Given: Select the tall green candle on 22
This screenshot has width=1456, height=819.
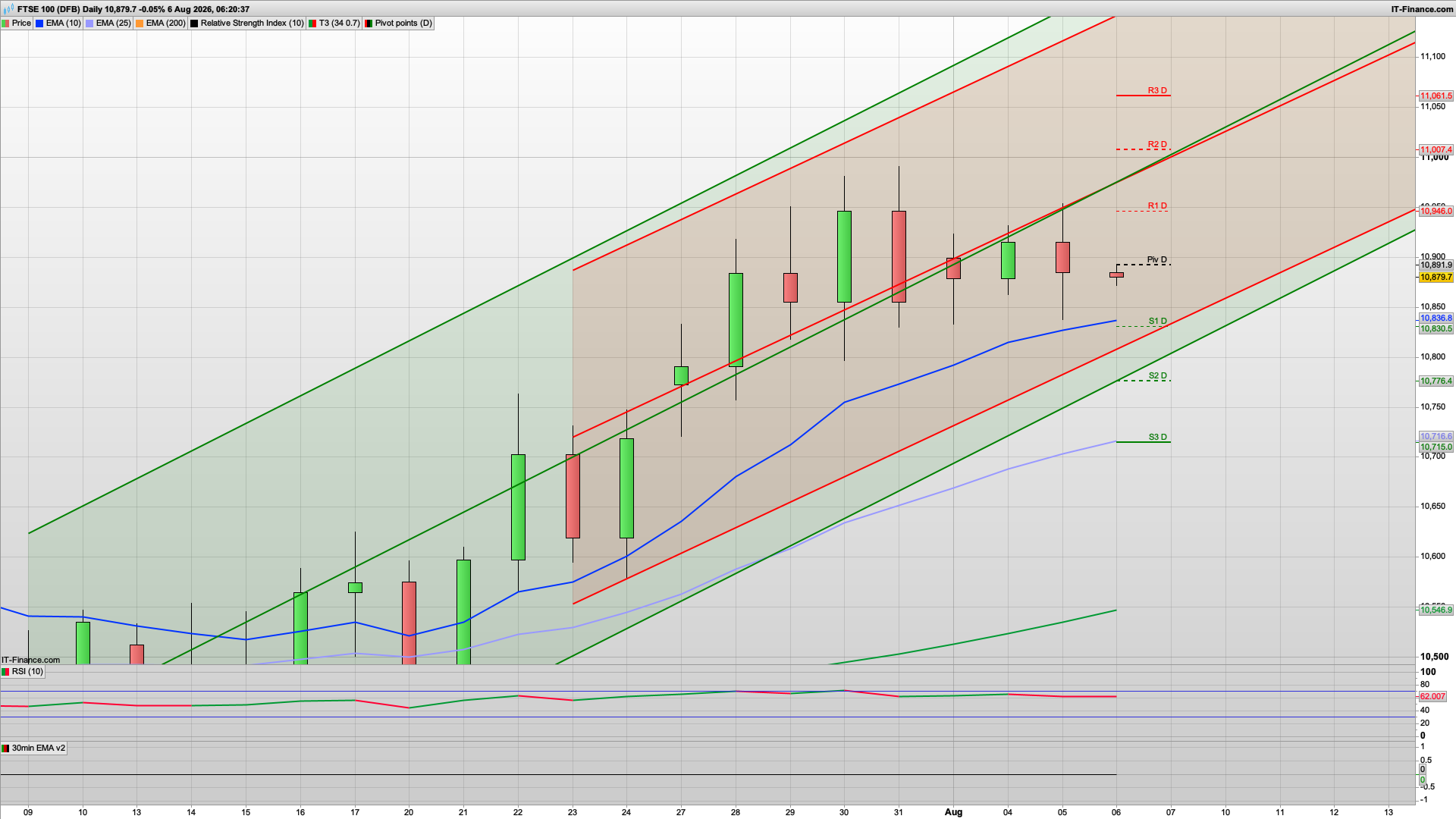Looking at the screenshot, I should [x=518, y=507].
